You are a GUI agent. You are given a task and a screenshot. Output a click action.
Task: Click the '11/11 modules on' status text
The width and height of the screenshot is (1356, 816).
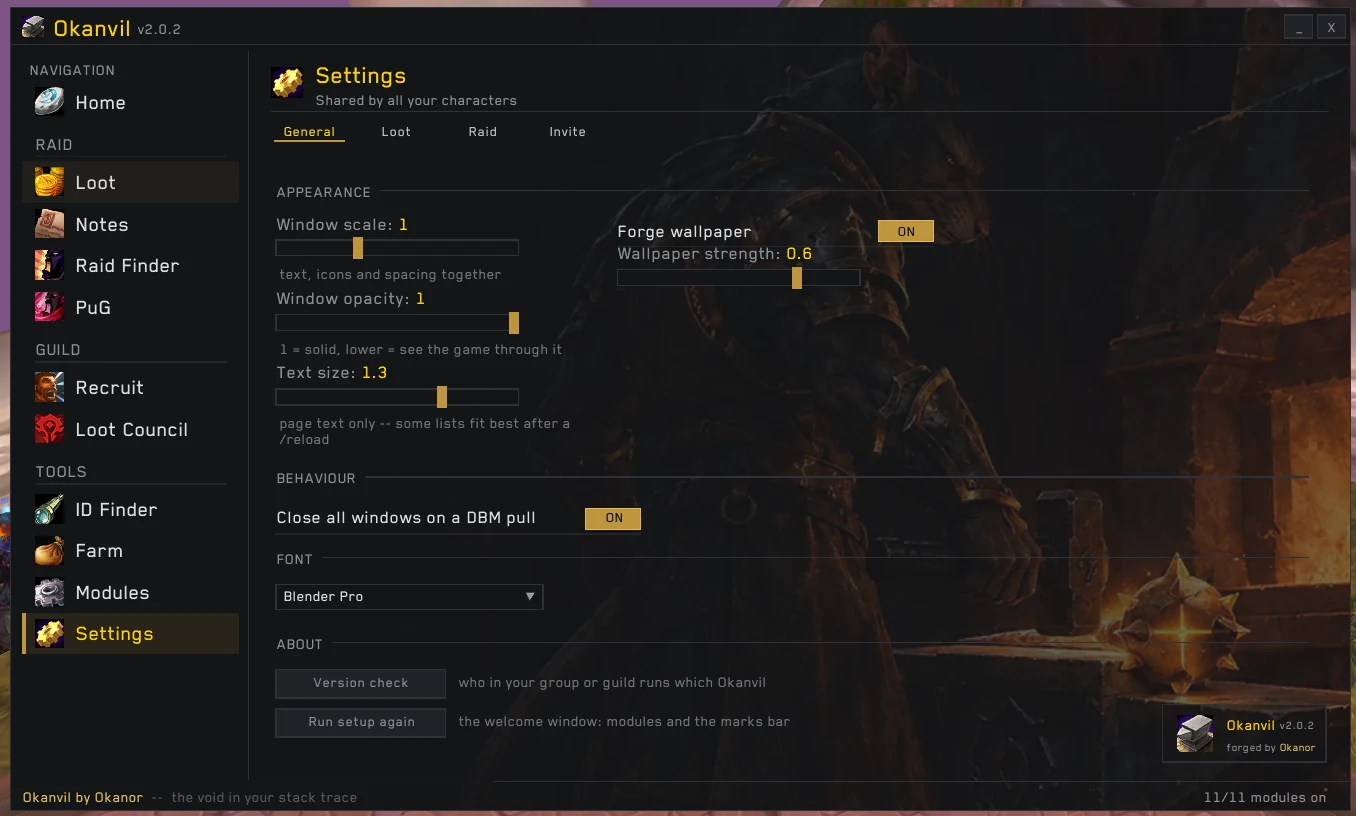(x=1265, y=797)
